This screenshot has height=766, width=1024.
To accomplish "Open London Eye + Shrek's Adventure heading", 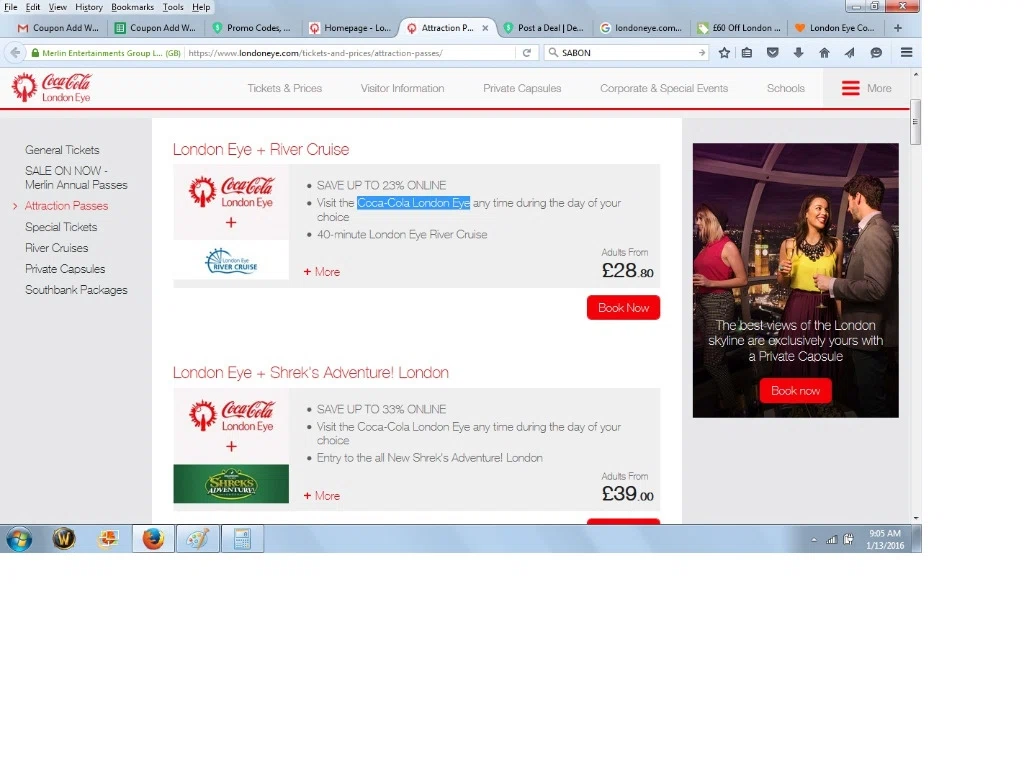I will 310,373.
